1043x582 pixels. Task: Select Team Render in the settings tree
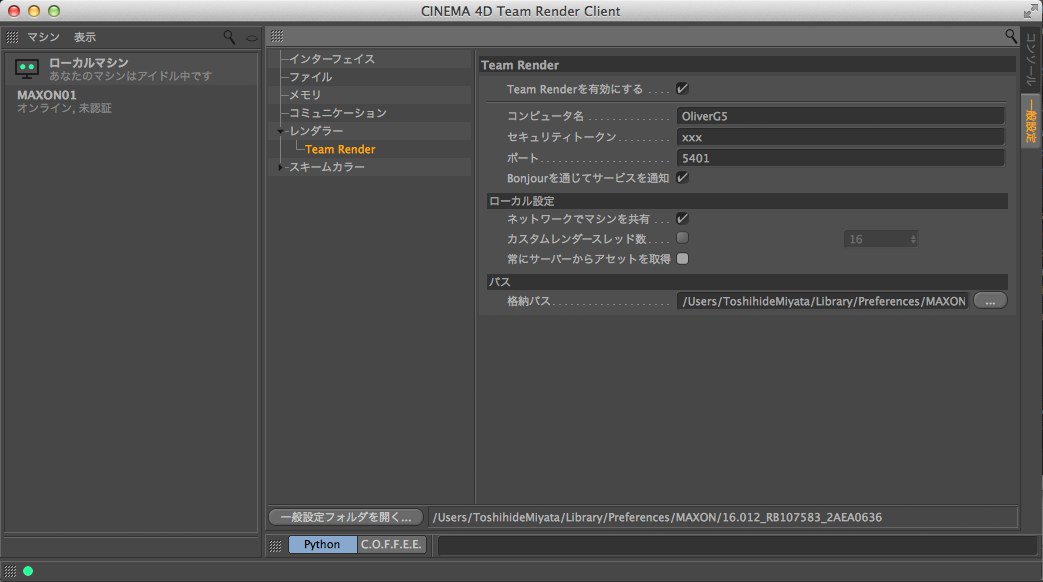coord(340,149)
